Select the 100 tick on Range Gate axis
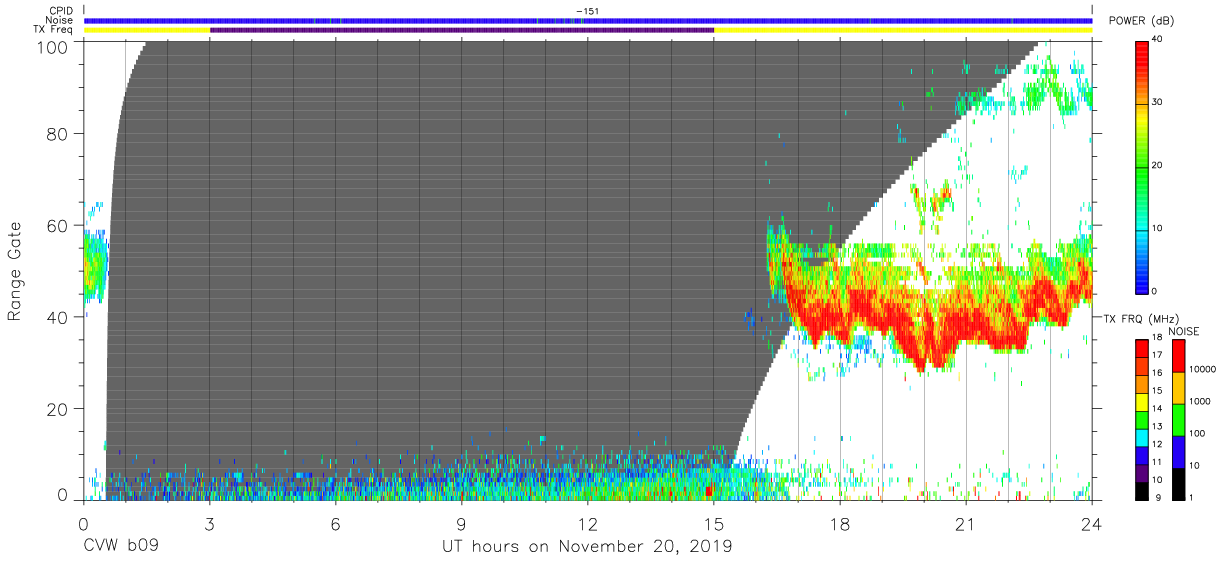Viewport: 1228px width, 567px height. tap(53, 47)
